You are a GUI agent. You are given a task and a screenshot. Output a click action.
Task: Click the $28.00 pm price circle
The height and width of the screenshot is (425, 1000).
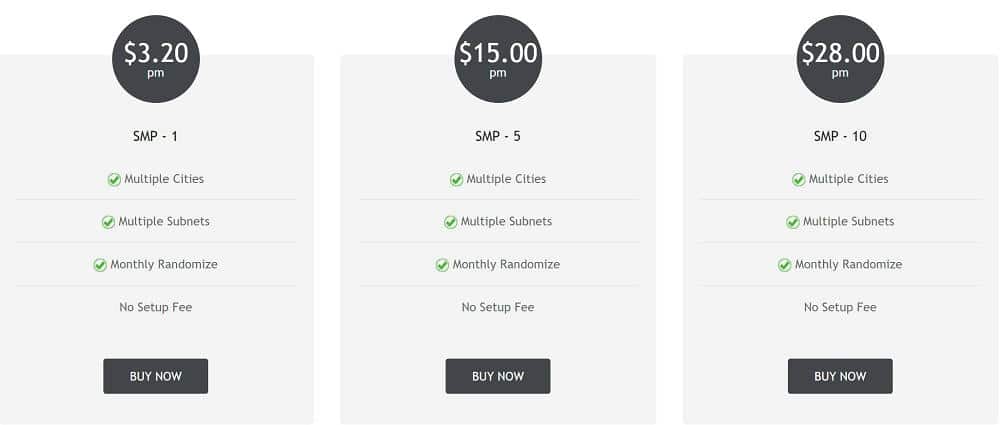(841, 59)
